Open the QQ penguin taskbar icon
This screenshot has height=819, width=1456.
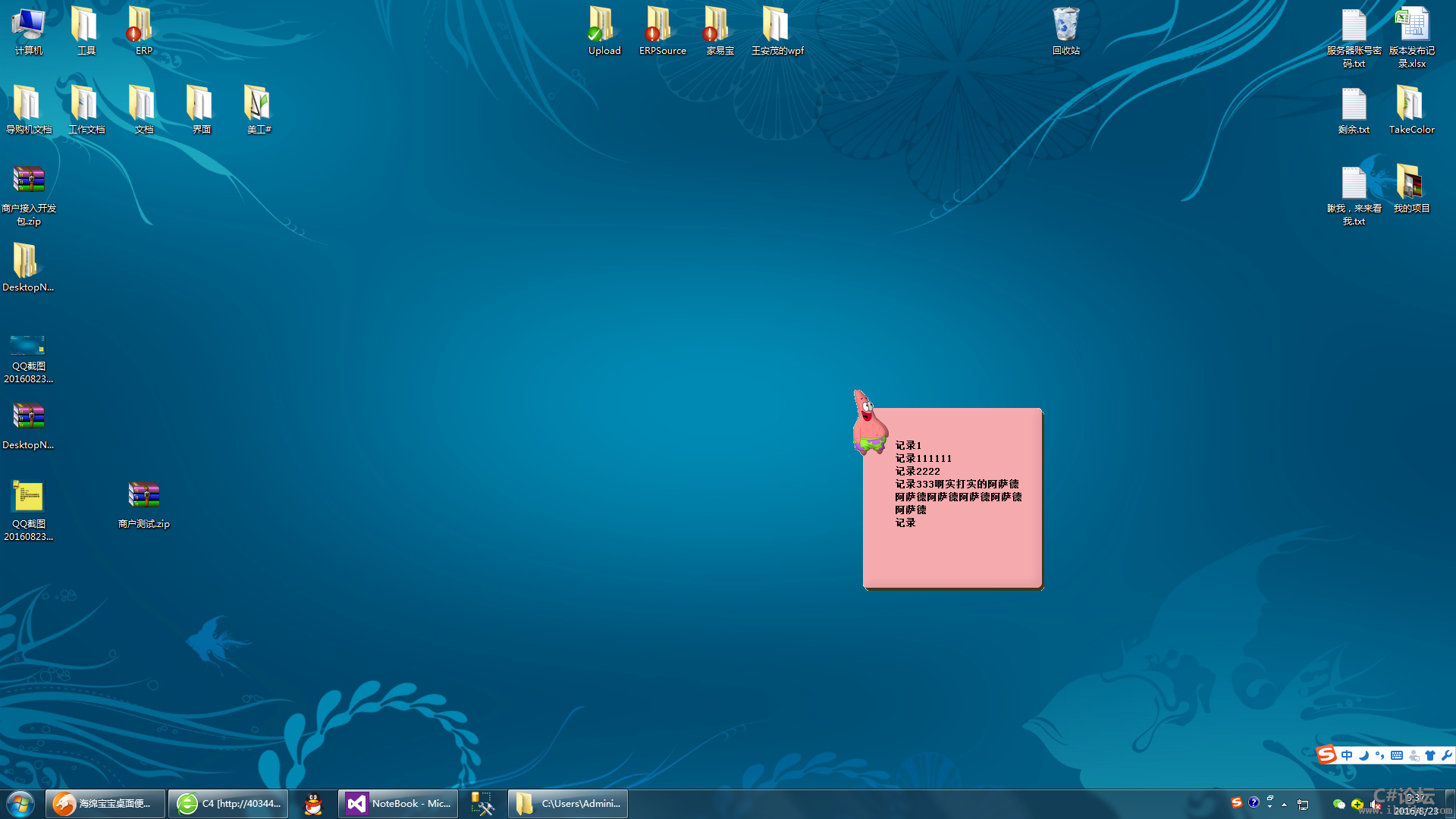pos(313,804)
